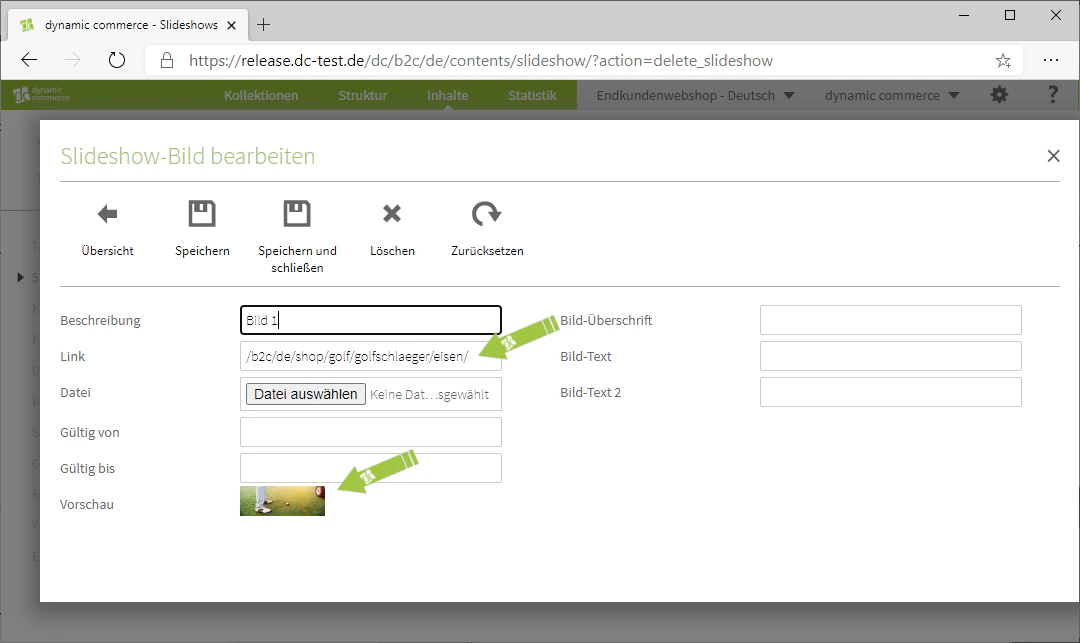
Task: Click the Bild-Überschrift input field
Action: 891,320
